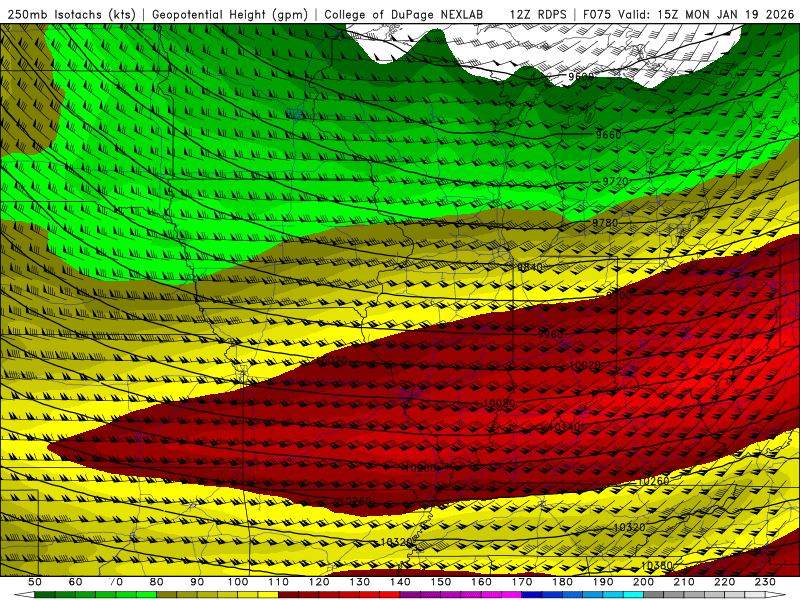Click the 10380 height contour label
The image size is (800, 600).
(x=657, y=565)
